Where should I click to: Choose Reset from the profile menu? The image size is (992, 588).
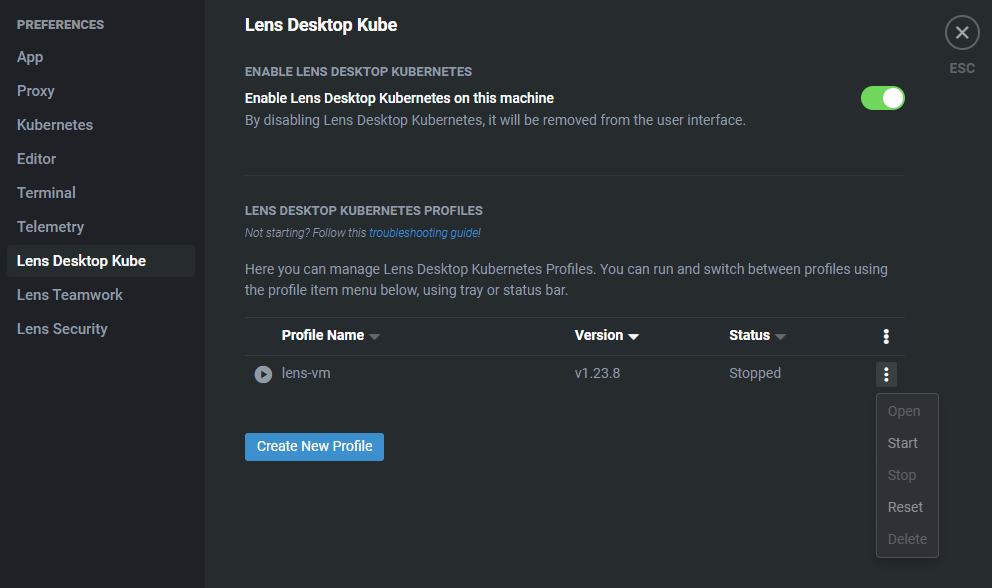(907, 507)
